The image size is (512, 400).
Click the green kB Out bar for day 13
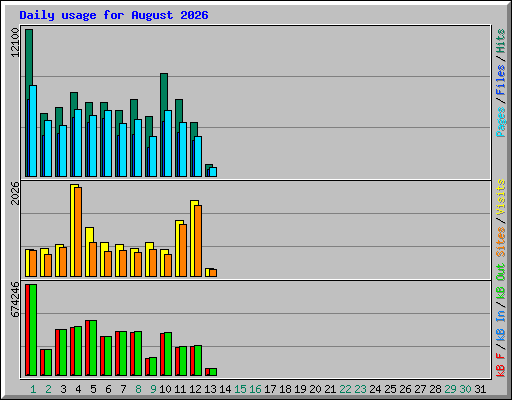click(213, 372)
